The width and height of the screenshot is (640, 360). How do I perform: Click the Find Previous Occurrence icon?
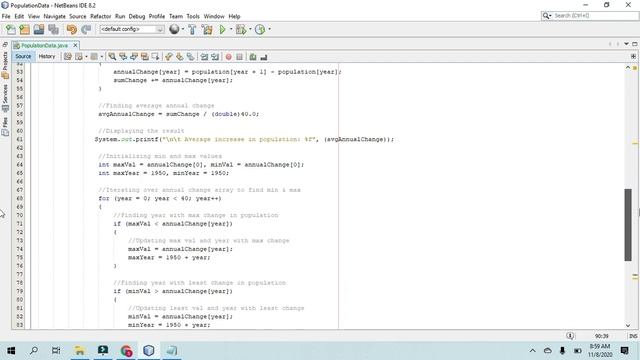(123, 57)
